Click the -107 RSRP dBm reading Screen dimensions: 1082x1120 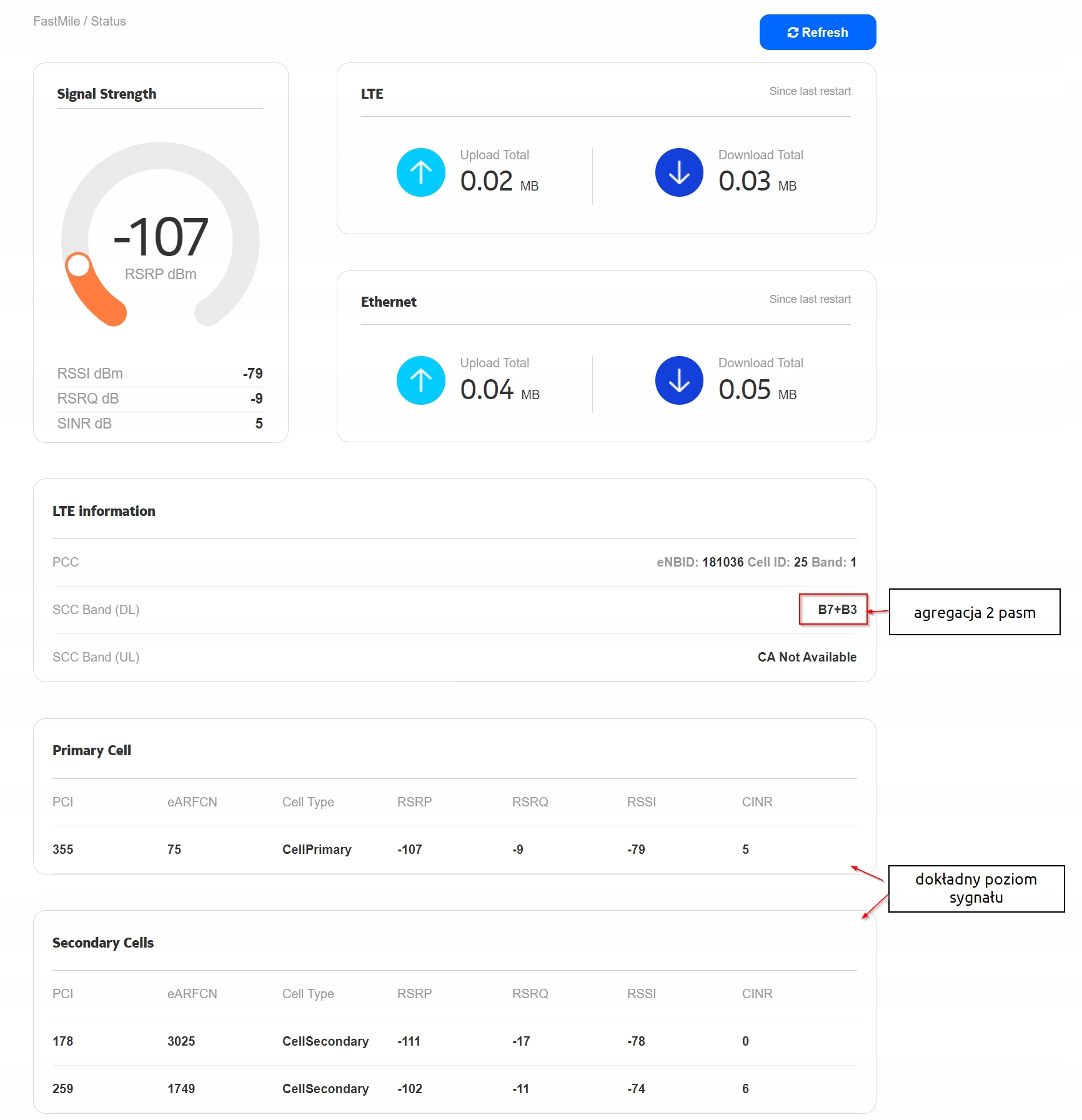pyautogui.click(x=161, y=238)
